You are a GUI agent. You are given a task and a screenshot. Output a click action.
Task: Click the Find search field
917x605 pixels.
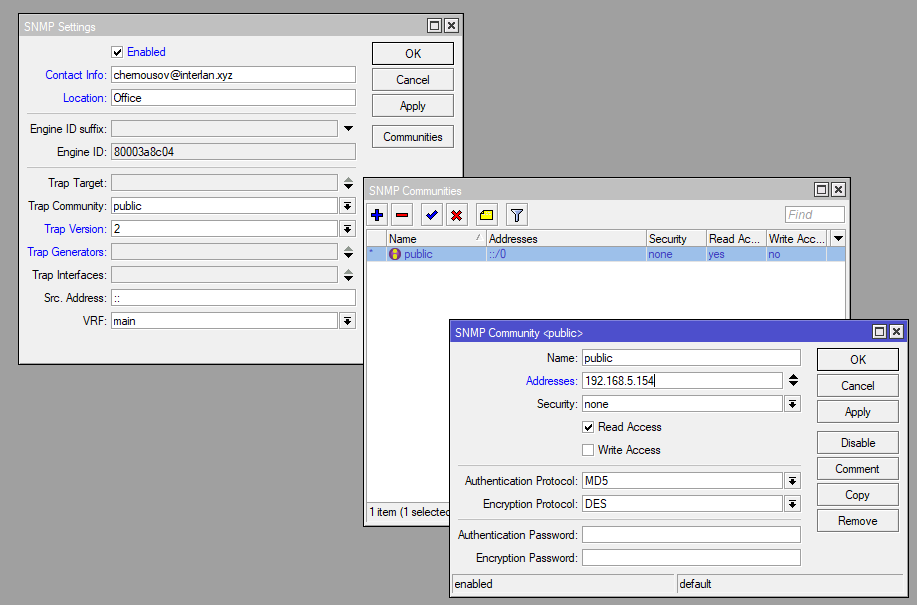pyautogui.click(x=814, y=214)
